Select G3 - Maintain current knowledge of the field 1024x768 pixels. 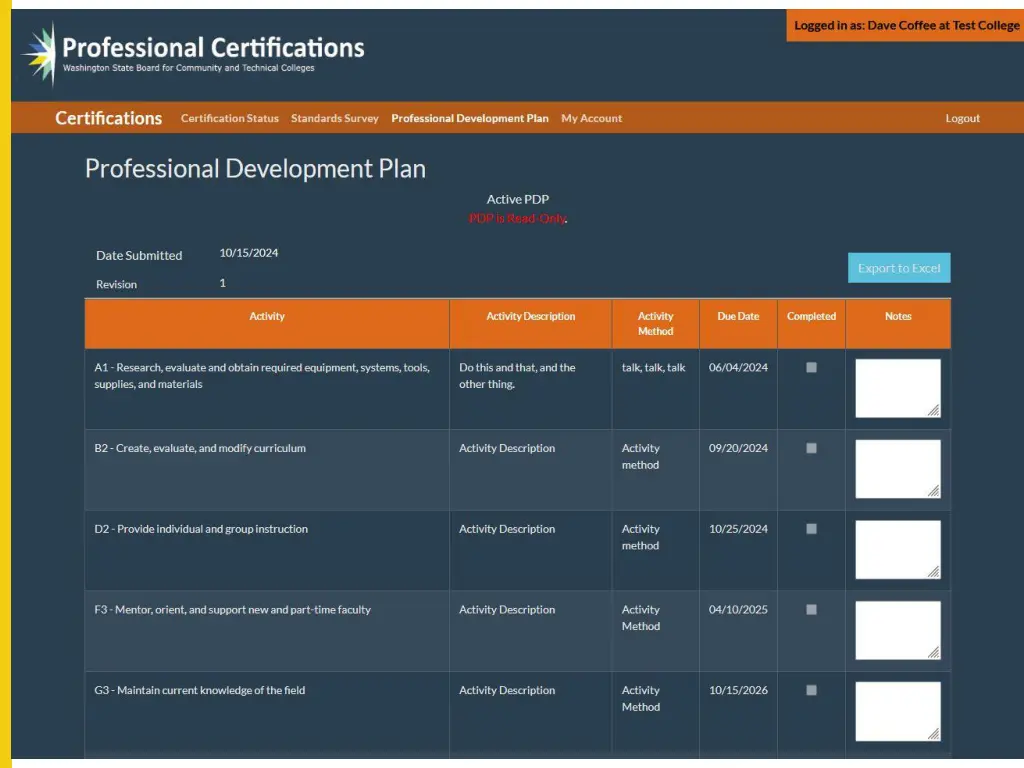coord(200,690)
